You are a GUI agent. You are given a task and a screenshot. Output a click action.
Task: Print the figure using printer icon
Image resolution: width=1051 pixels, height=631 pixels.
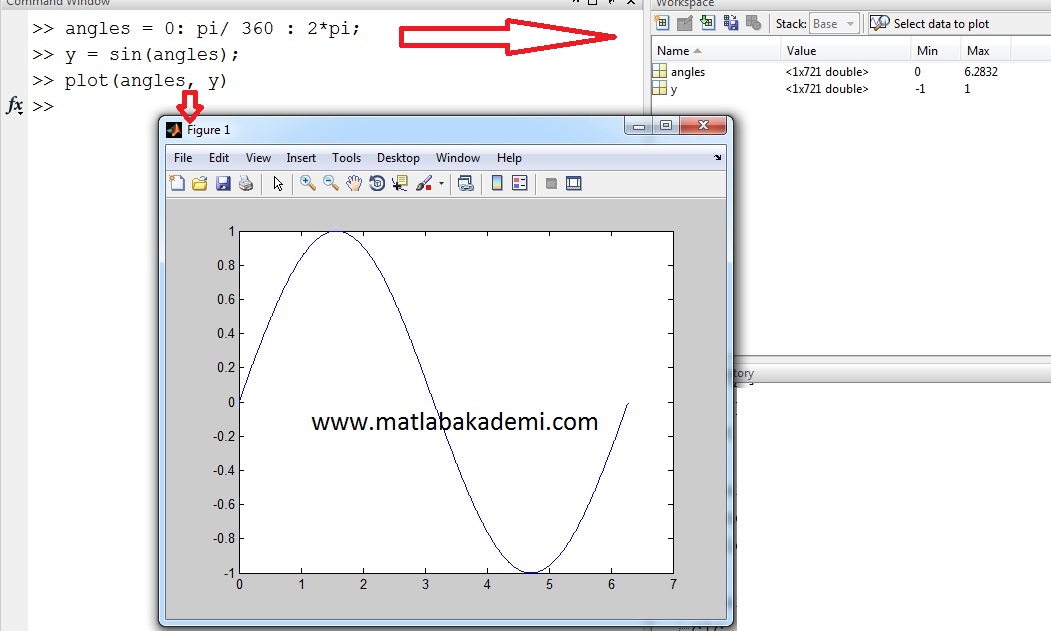pyautogui.click(x=246, y=183)
